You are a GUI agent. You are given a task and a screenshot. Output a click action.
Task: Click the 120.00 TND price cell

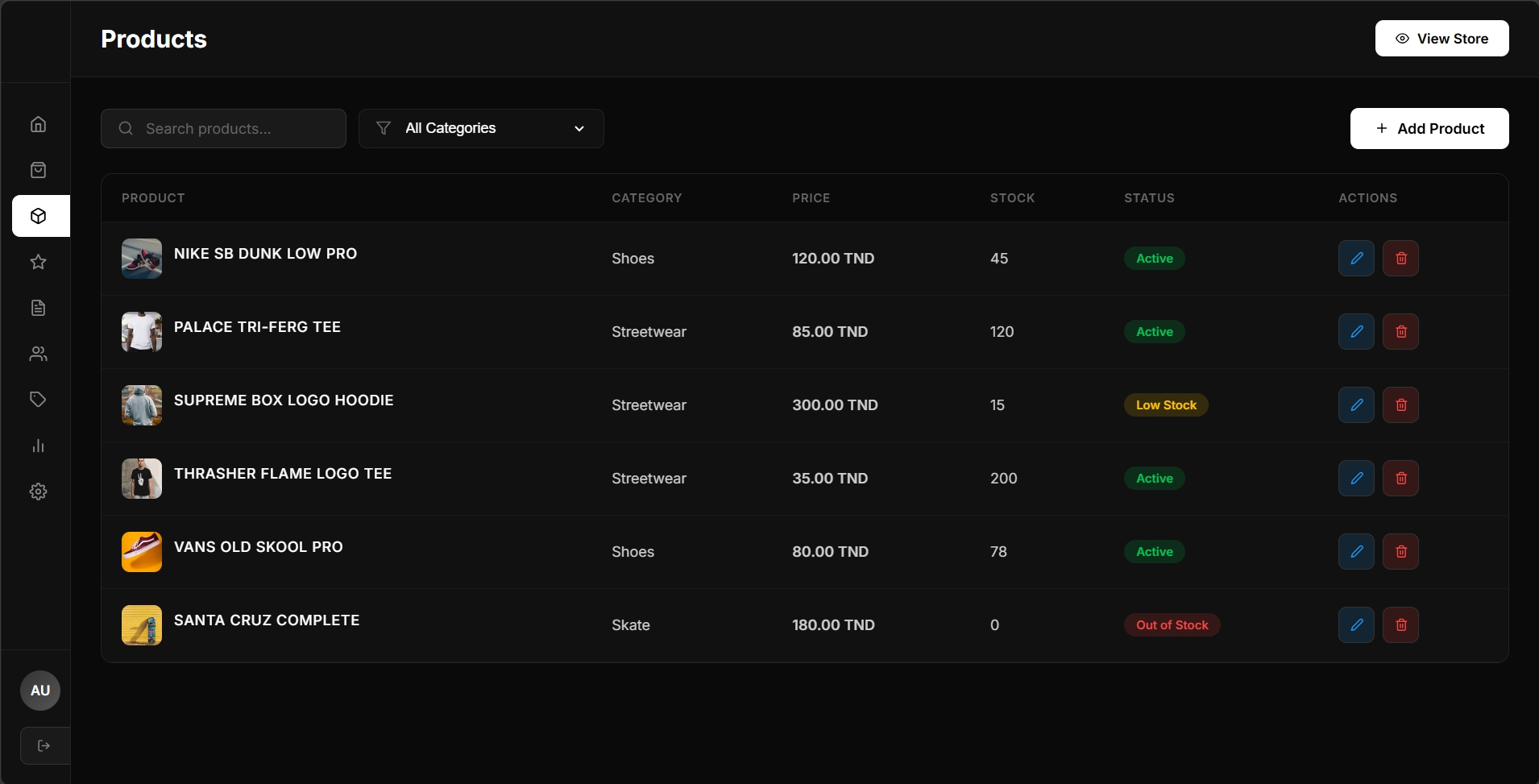click(833, 259)
